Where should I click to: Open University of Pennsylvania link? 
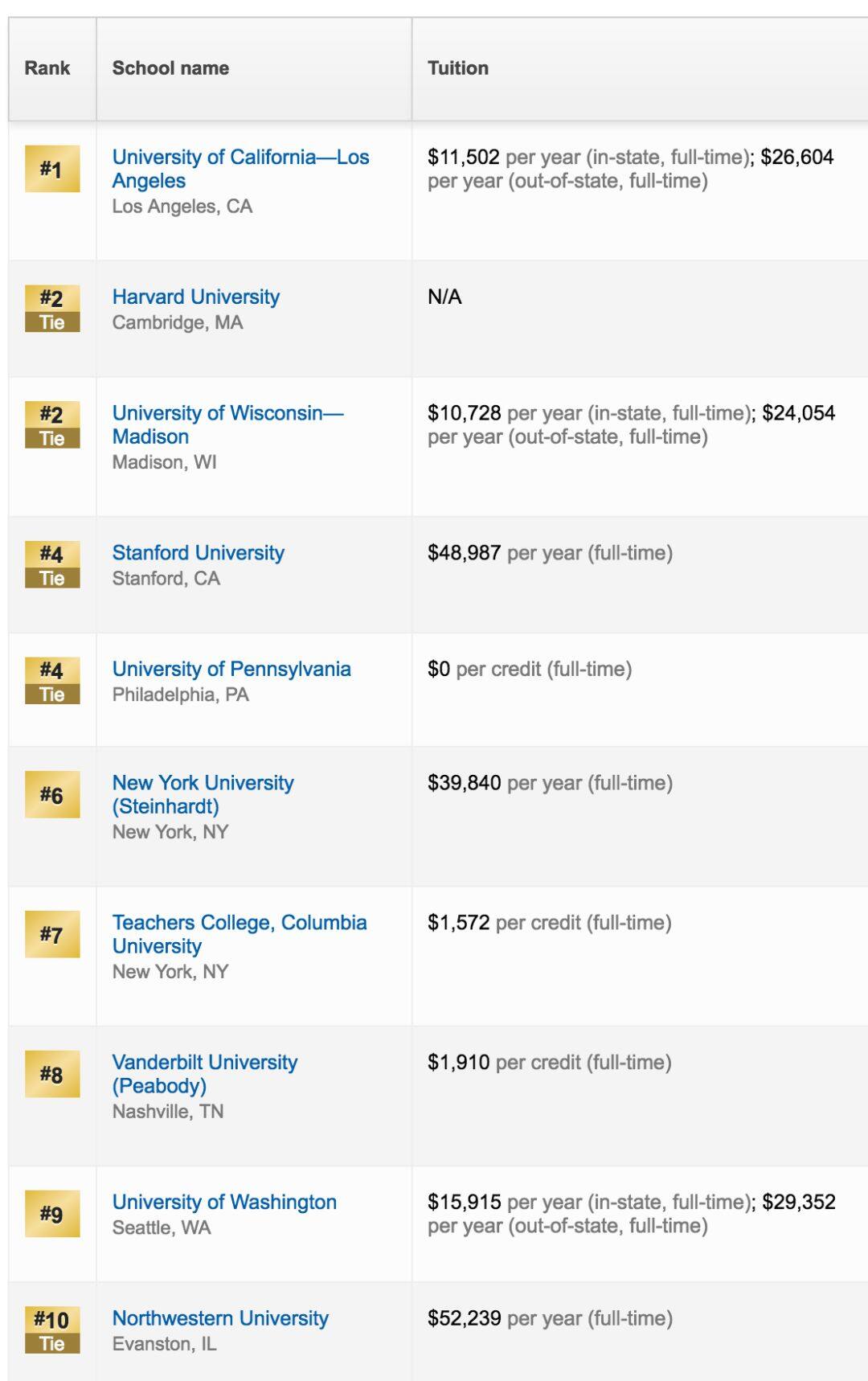point(231,669)
